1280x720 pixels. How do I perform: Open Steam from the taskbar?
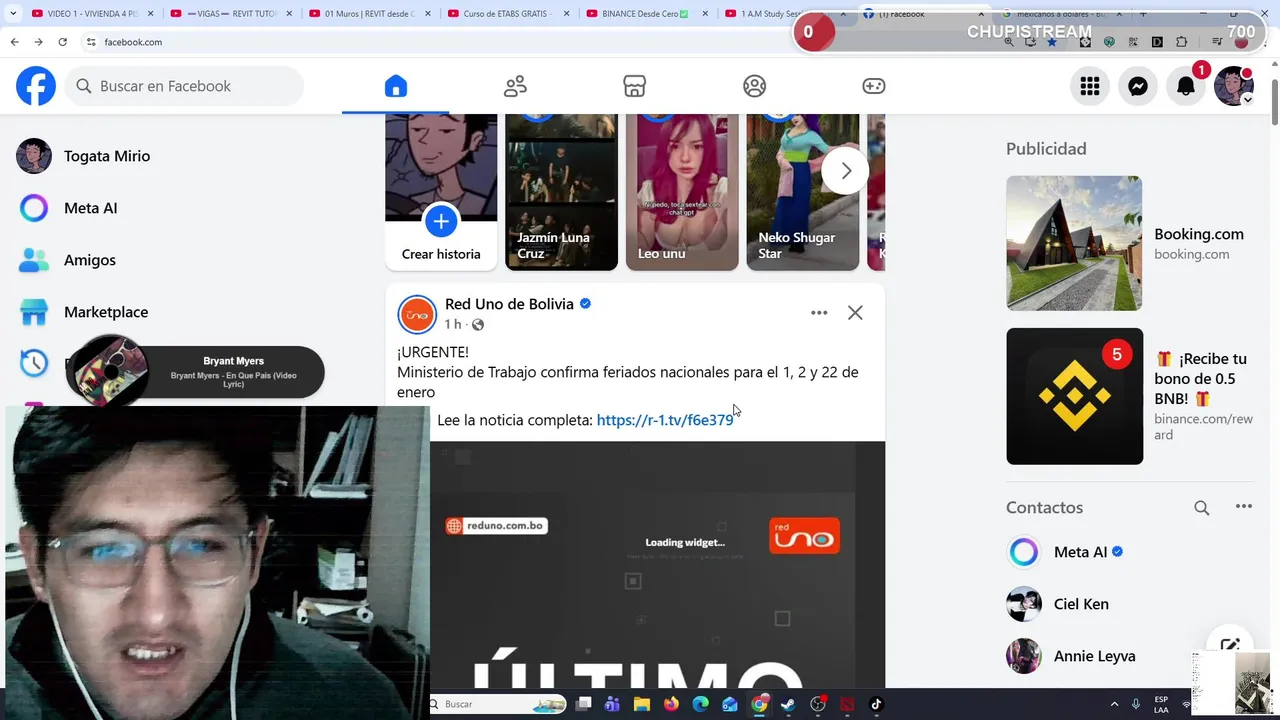[x=788, y=704]
